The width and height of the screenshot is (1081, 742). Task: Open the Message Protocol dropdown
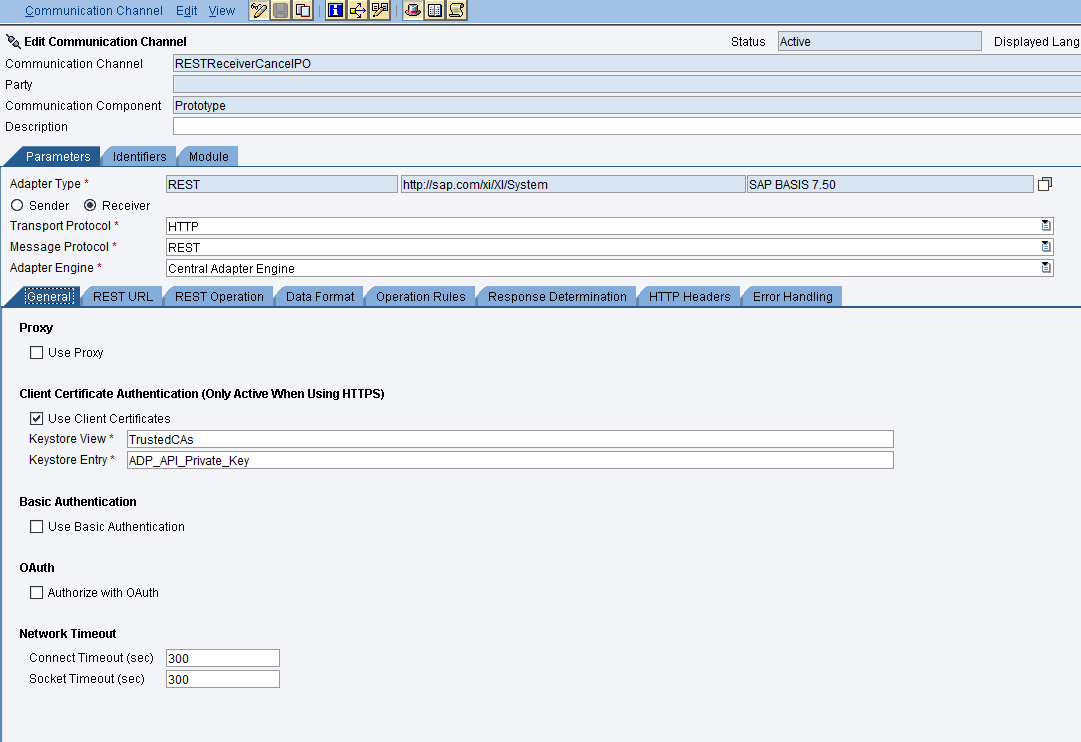tap(1045, 246)
